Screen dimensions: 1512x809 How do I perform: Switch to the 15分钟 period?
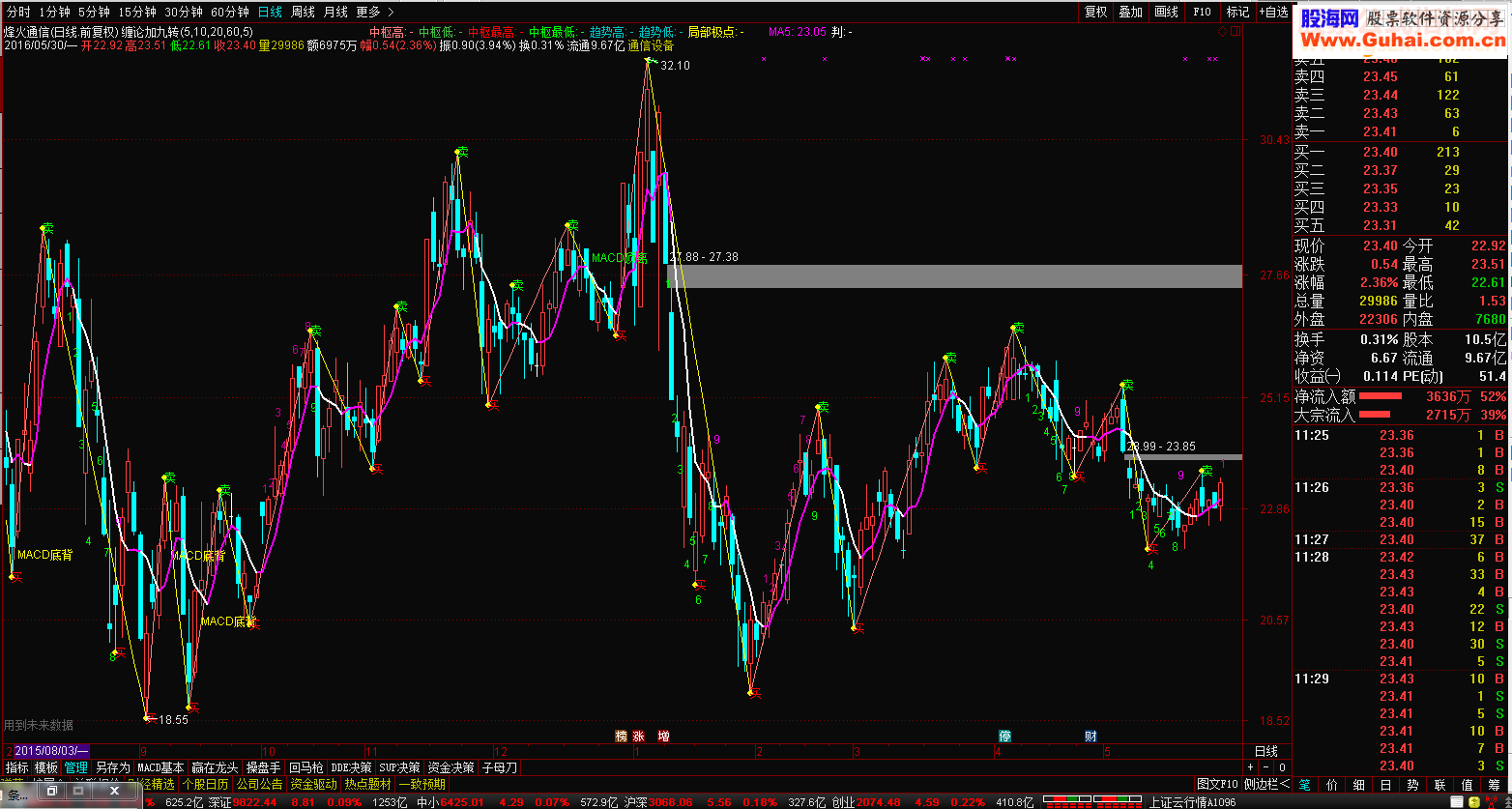pyautogui.click(x=137, y=12)
